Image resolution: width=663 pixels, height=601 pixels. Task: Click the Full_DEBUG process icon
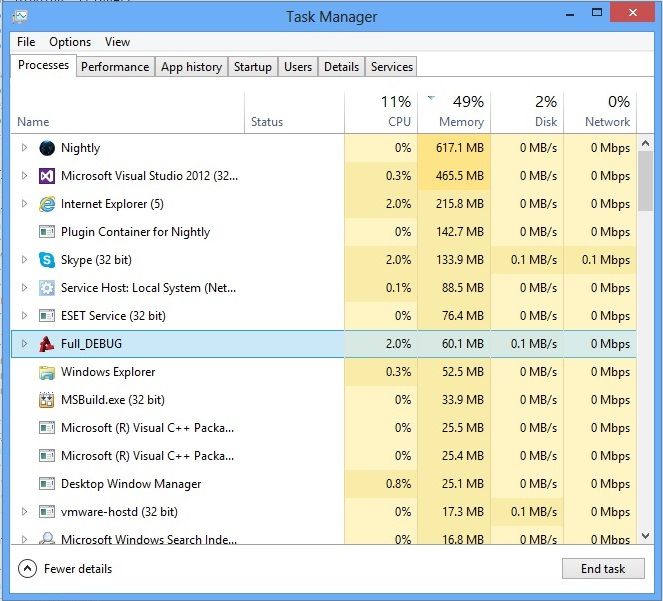[x=46, y=344]
